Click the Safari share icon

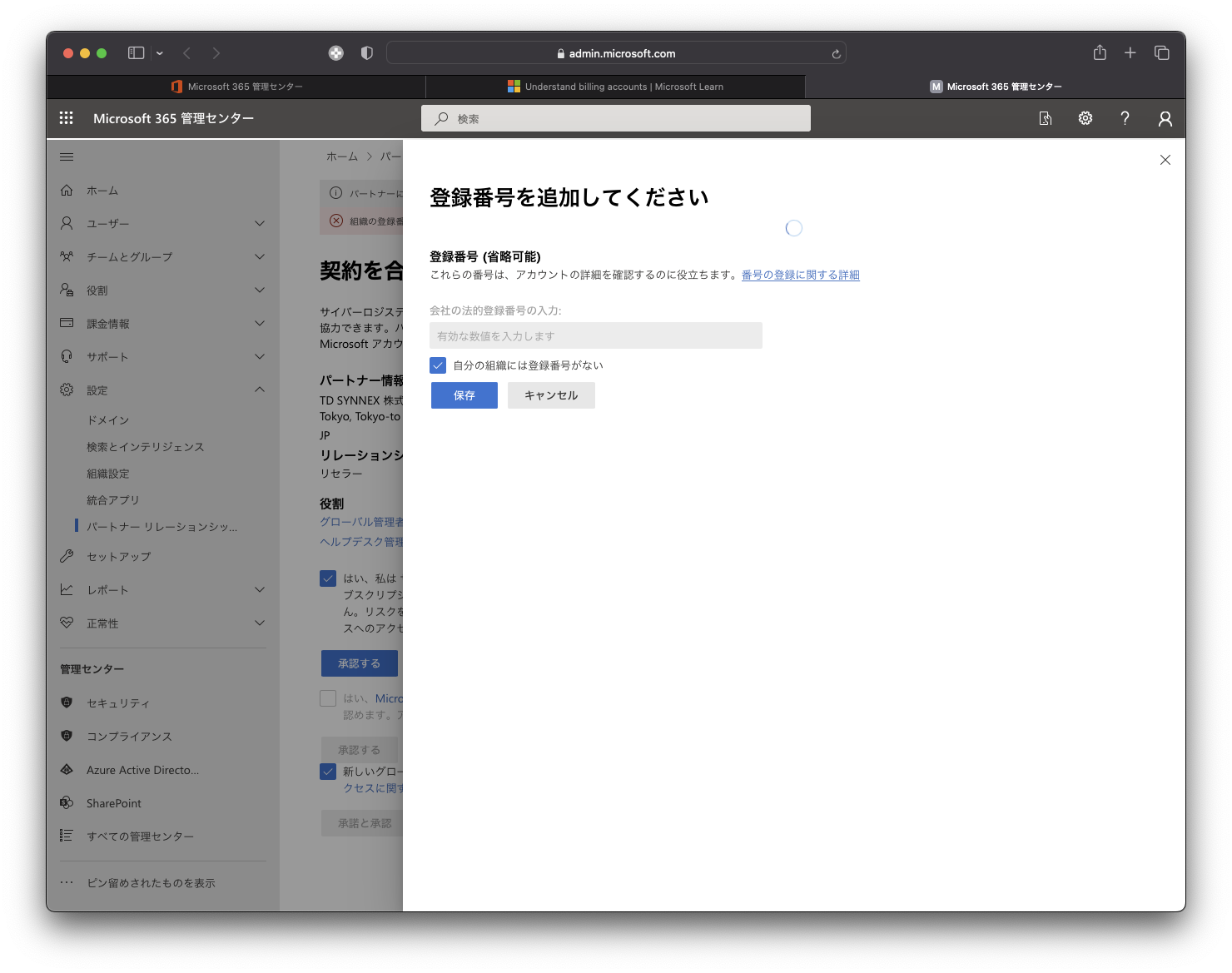1100,52
